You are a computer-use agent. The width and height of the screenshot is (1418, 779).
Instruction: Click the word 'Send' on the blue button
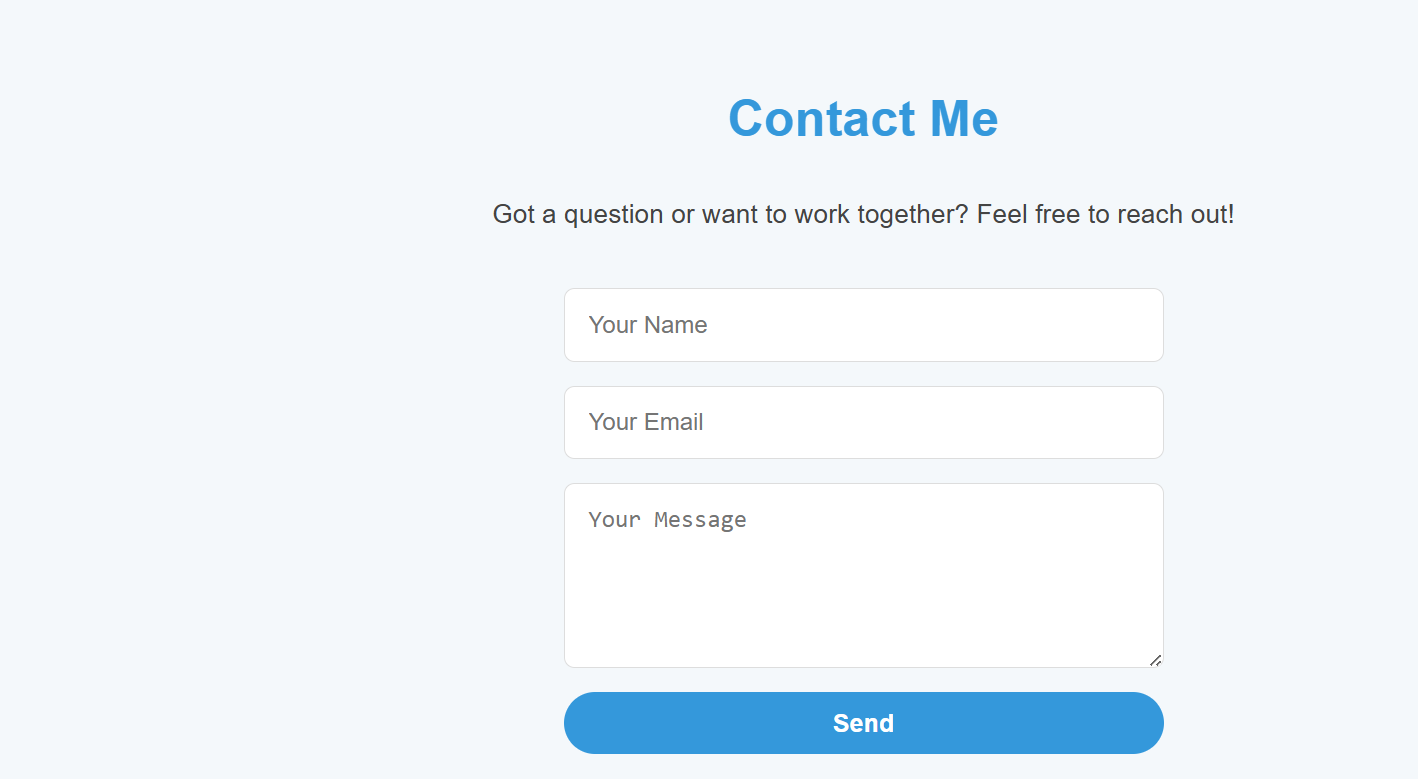[863, 723]
